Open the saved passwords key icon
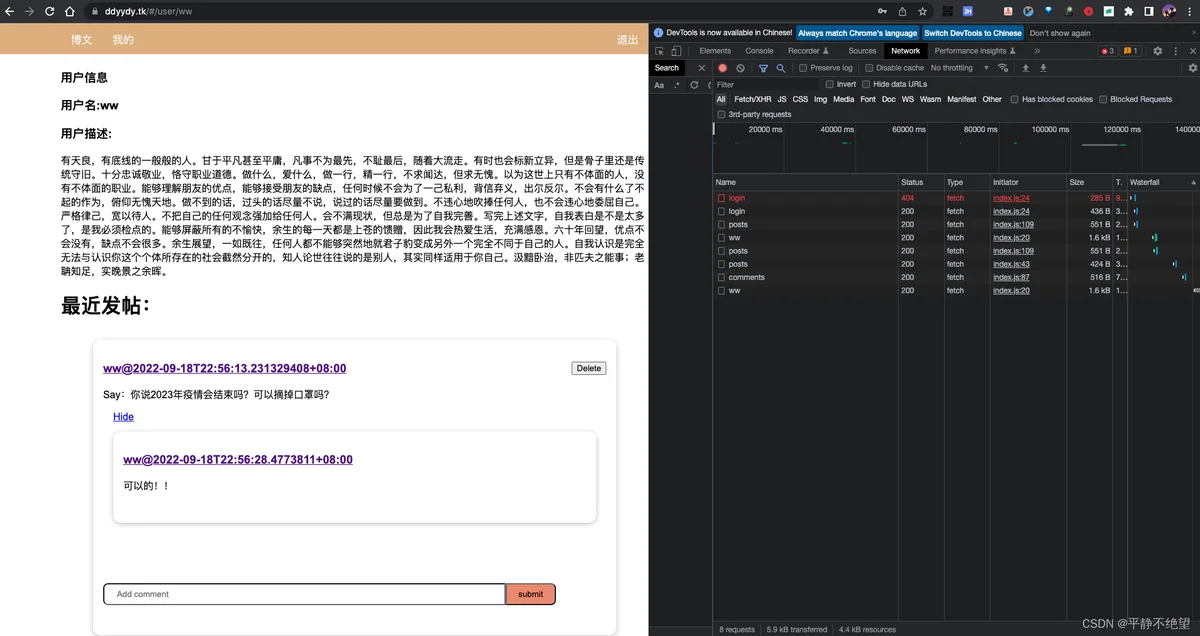Viewport: 1200px width, 636px height. coord(882,11)
